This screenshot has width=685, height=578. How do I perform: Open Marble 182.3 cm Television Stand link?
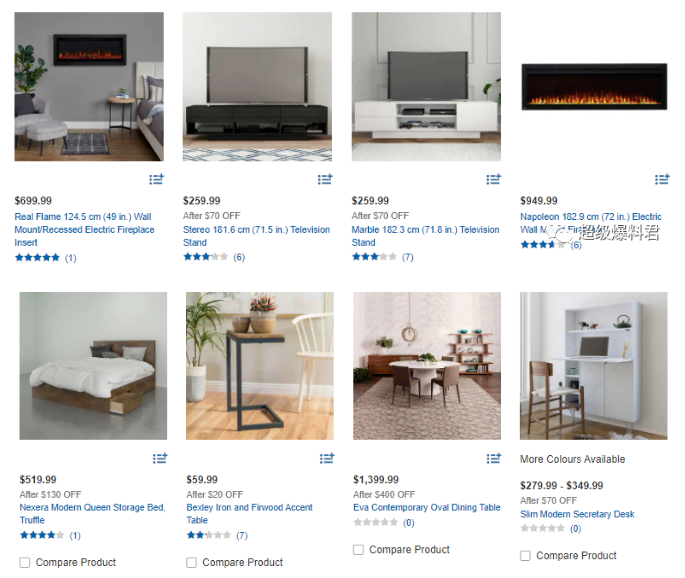426,236
